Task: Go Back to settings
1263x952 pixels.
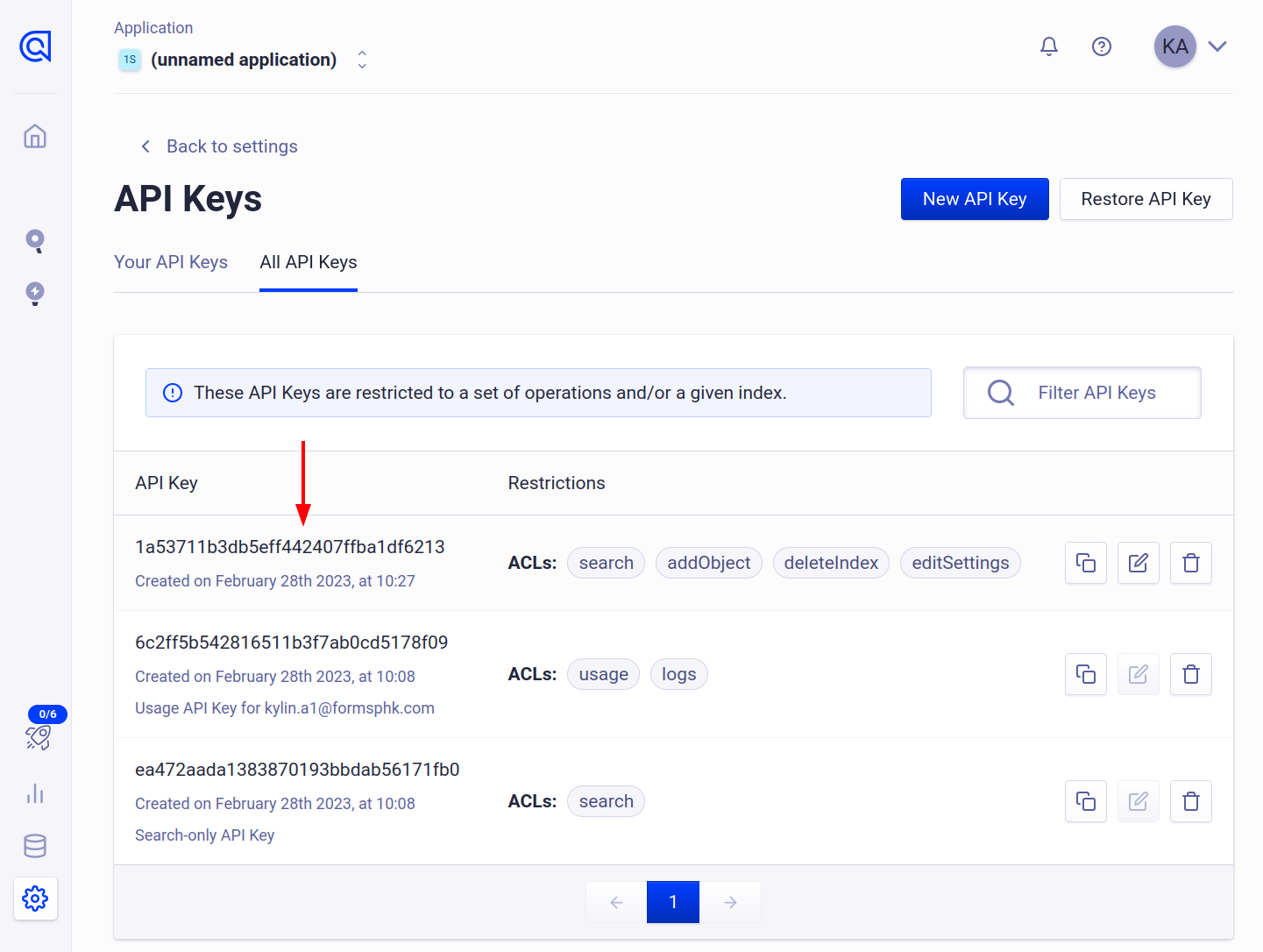Action: coord(217,146)
